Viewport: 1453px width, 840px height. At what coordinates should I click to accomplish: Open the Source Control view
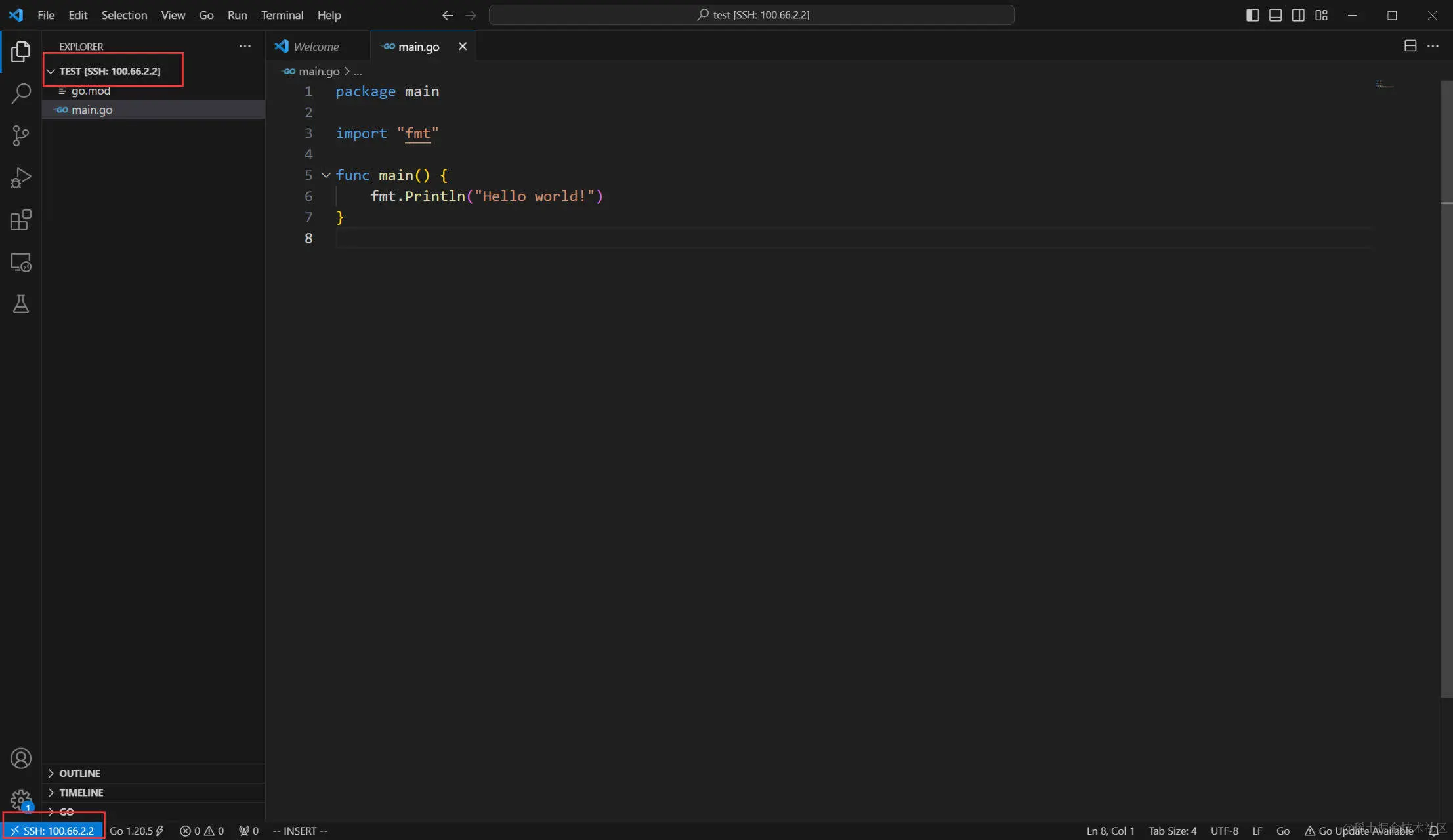point(21,136)
